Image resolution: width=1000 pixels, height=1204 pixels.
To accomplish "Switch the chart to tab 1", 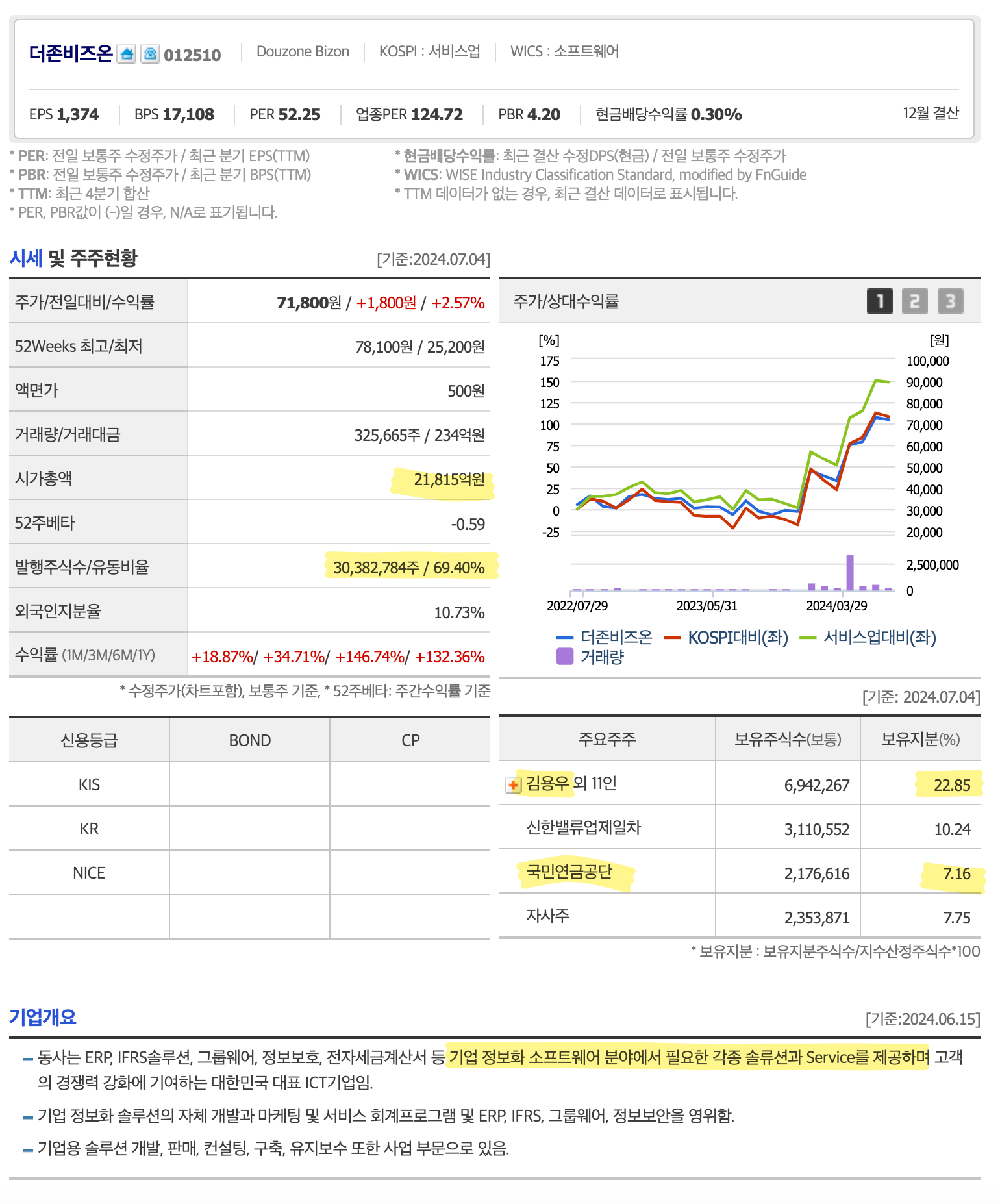I will click(880, 301).
